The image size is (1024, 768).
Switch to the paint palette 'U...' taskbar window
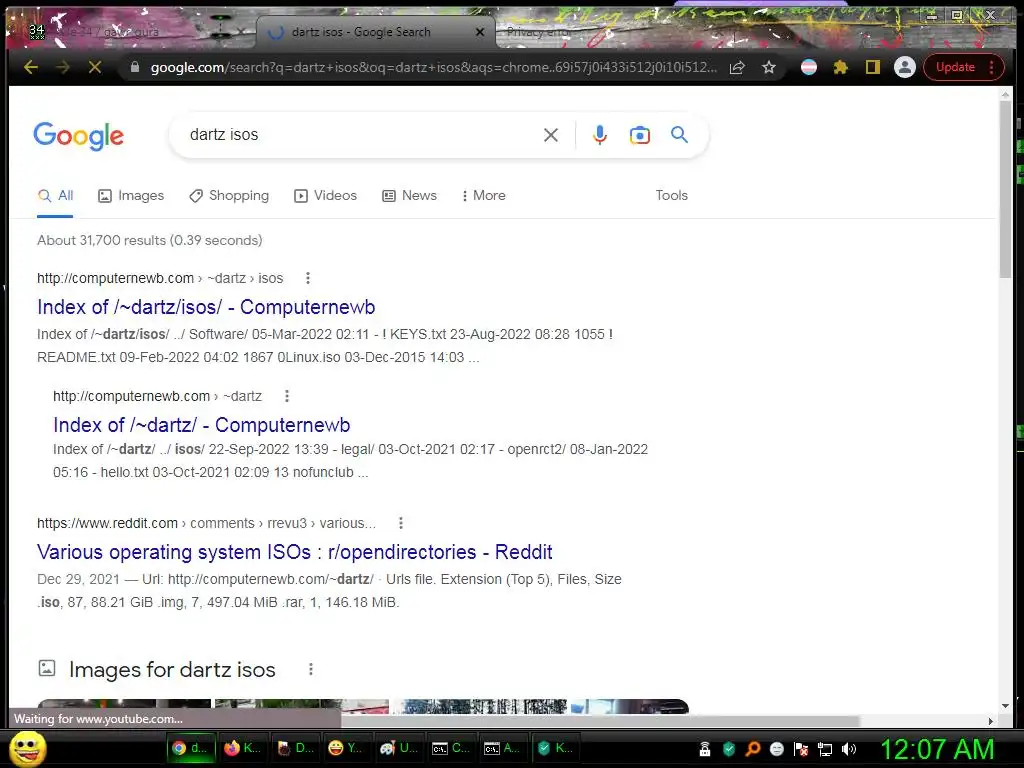tap(400, 748)
